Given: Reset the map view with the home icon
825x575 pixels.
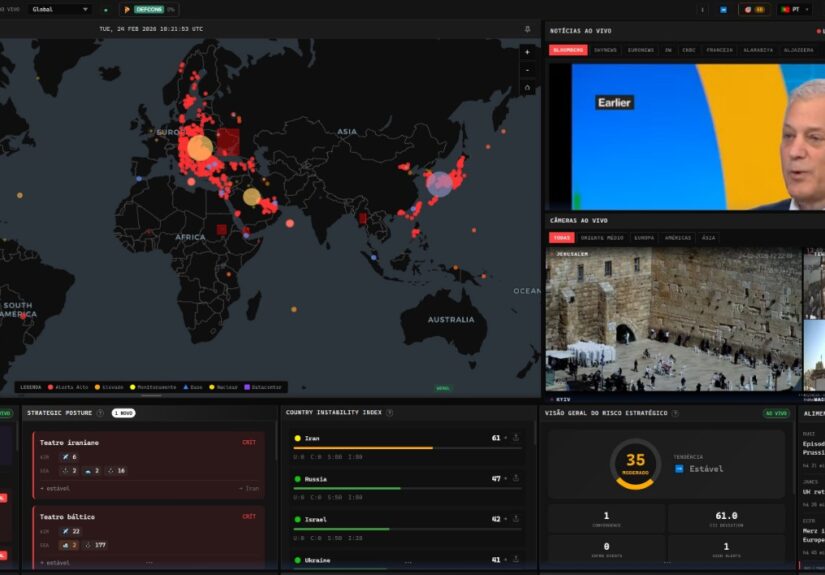Looking at the screenshot, I should pos(527,87).
